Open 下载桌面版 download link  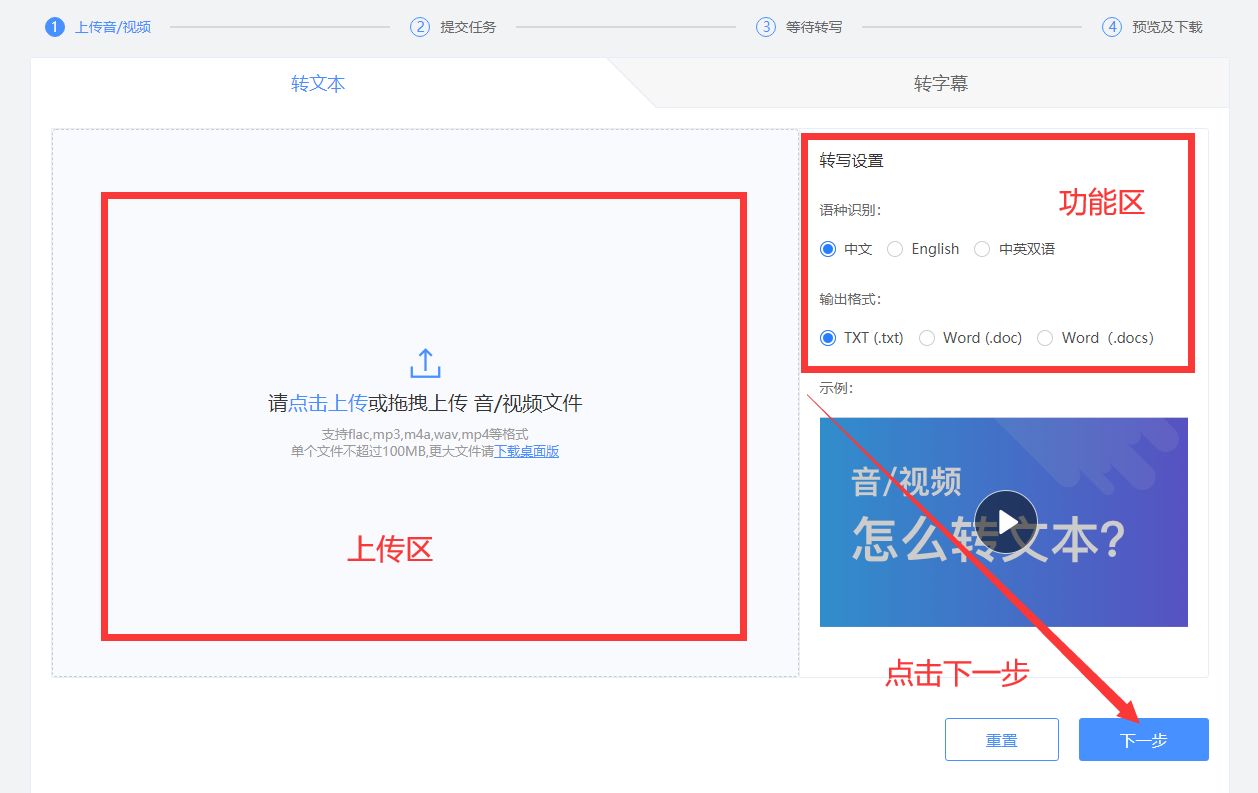click(x=527, y=452)
